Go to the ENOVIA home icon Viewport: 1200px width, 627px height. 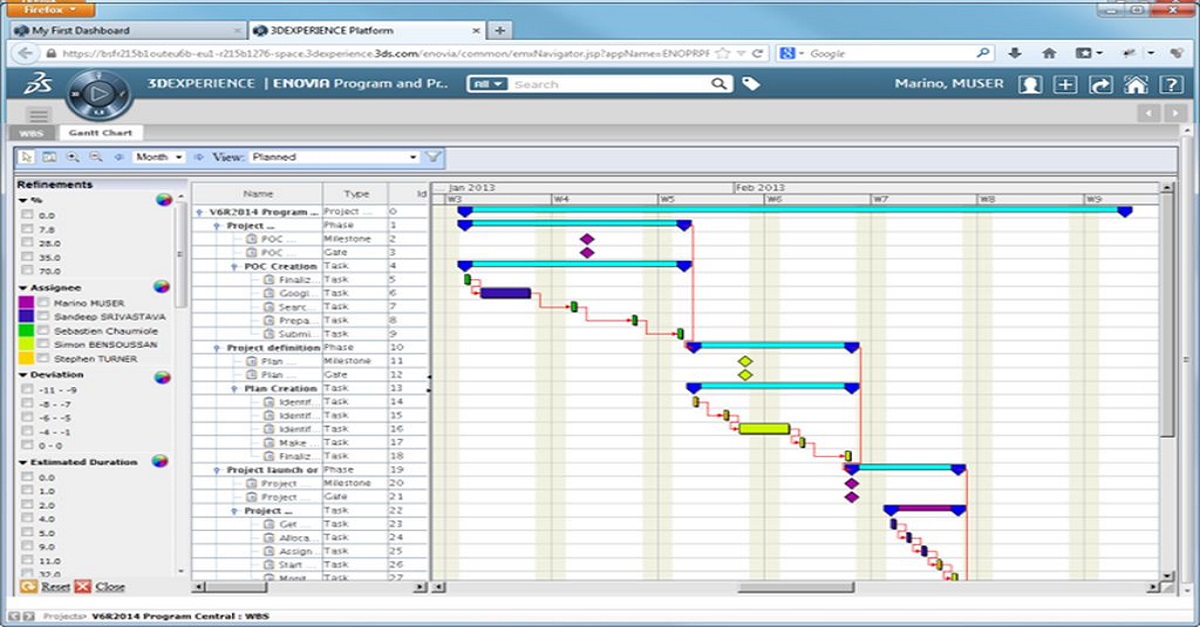click(x=1134, y=84)
